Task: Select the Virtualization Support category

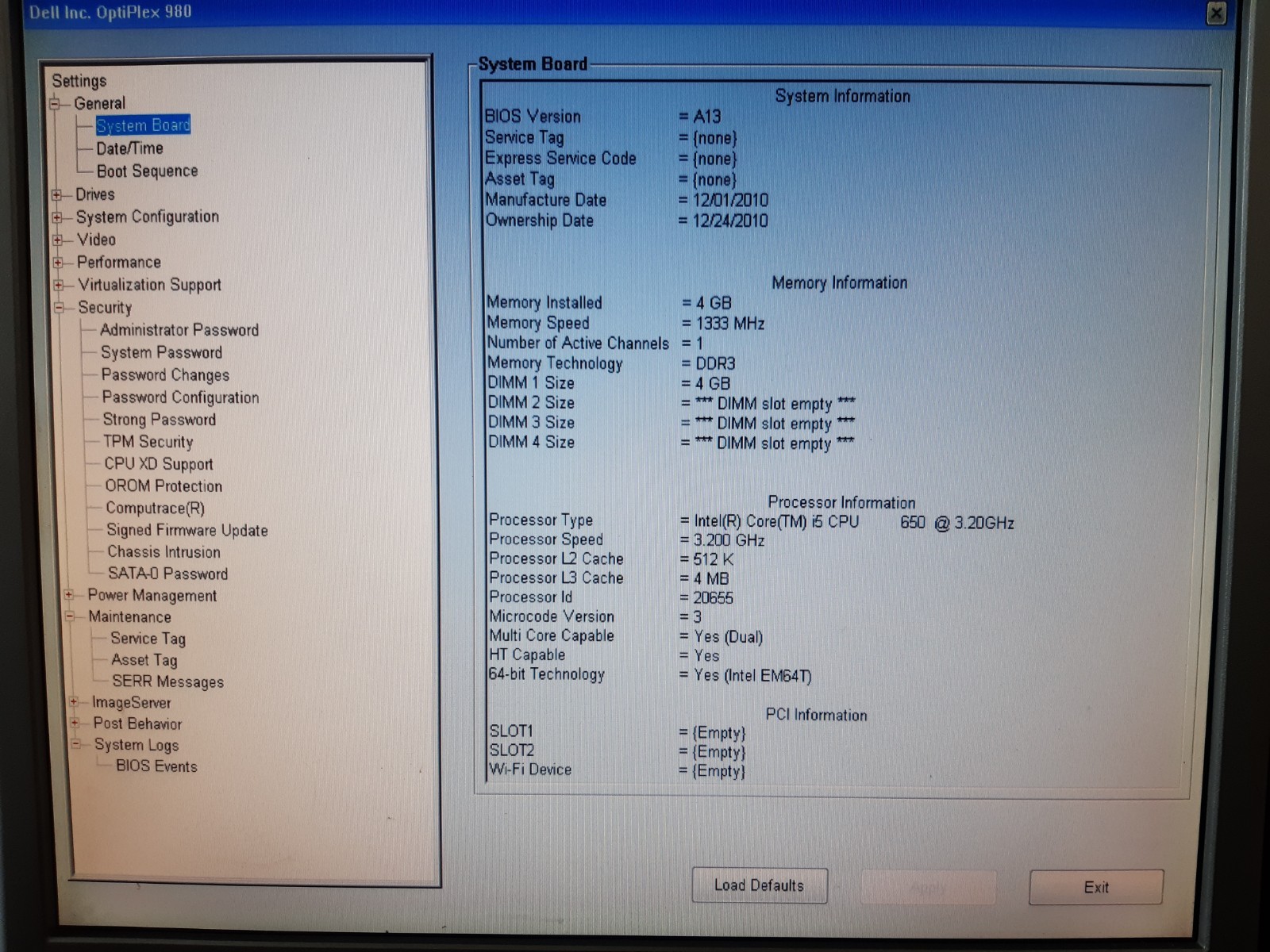Action: (149, 285)
